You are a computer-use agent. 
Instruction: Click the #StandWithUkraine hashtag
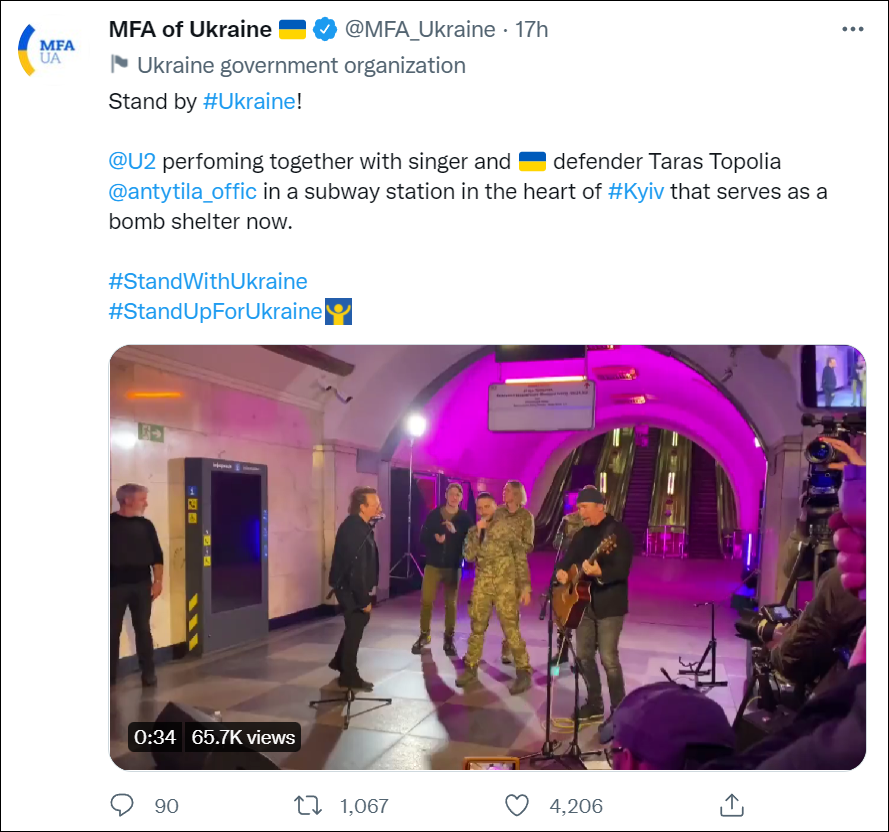pyautogui.click(x=207, y=281)
